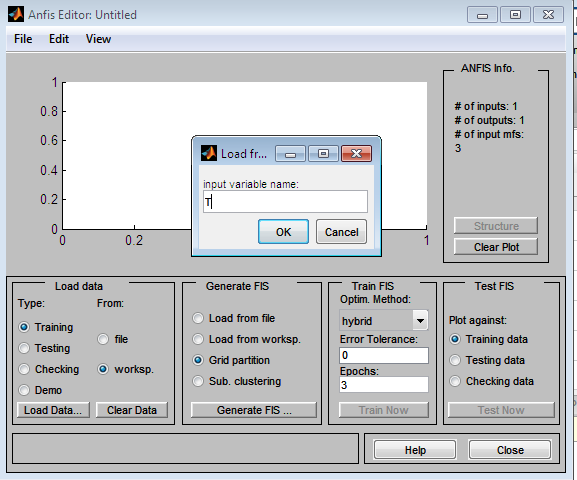Click the '# of inputs: 1' text
The width and height of the screenshot is (577, 480).
click(486, 106)
